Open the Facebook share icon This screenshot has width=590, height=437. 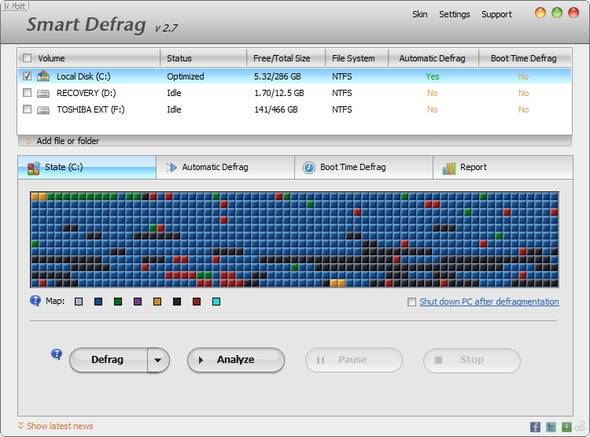tap(535, 427)
